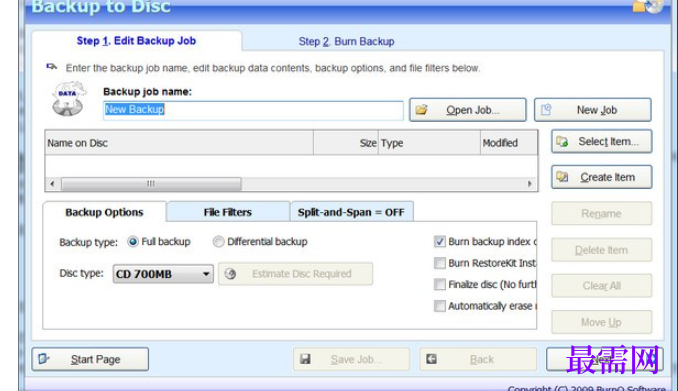Click the Create Item folder icon

562,177
